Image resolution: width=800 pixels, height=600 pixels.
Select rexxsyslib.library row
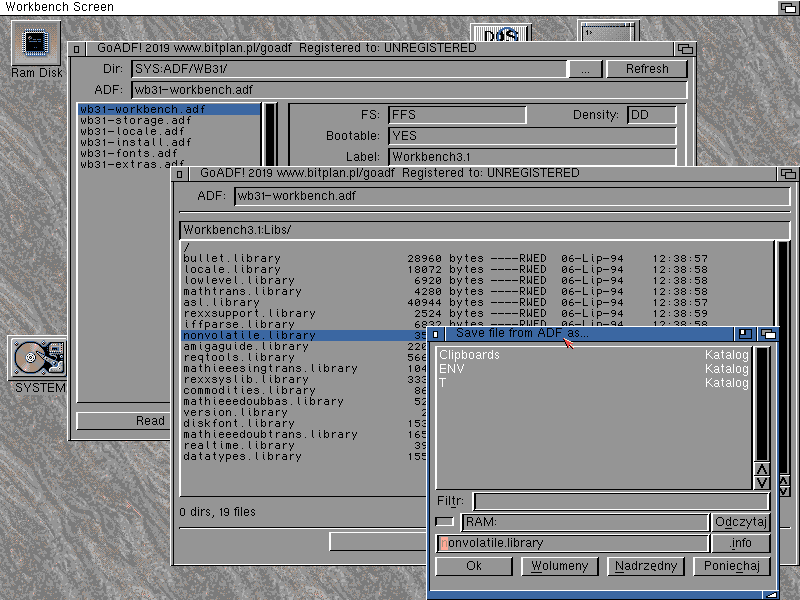pos(304,380)
